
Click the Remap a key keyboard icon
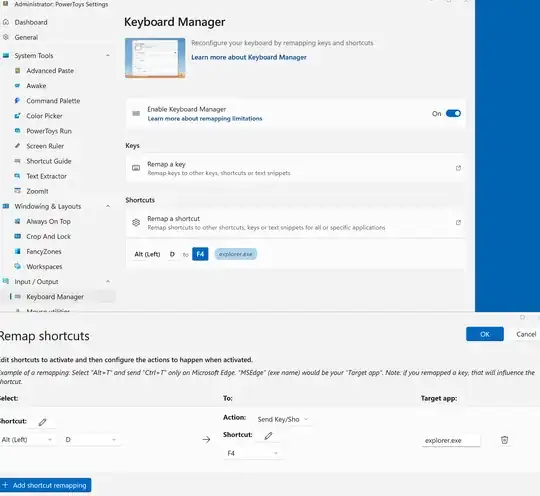point(136,168)
